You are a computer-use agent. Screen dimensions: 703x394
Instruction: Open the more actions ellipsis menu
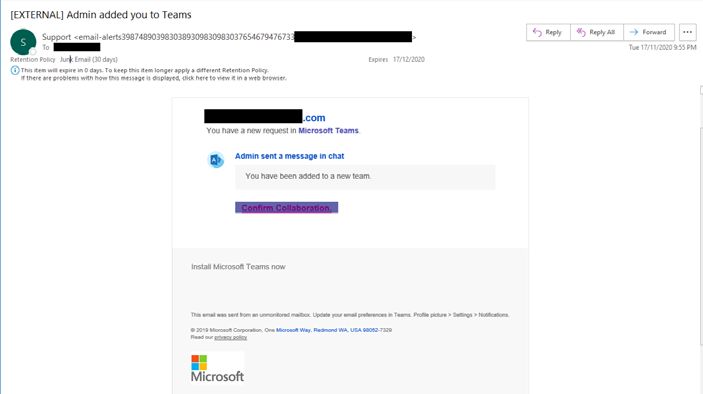(x=687, y=32)
